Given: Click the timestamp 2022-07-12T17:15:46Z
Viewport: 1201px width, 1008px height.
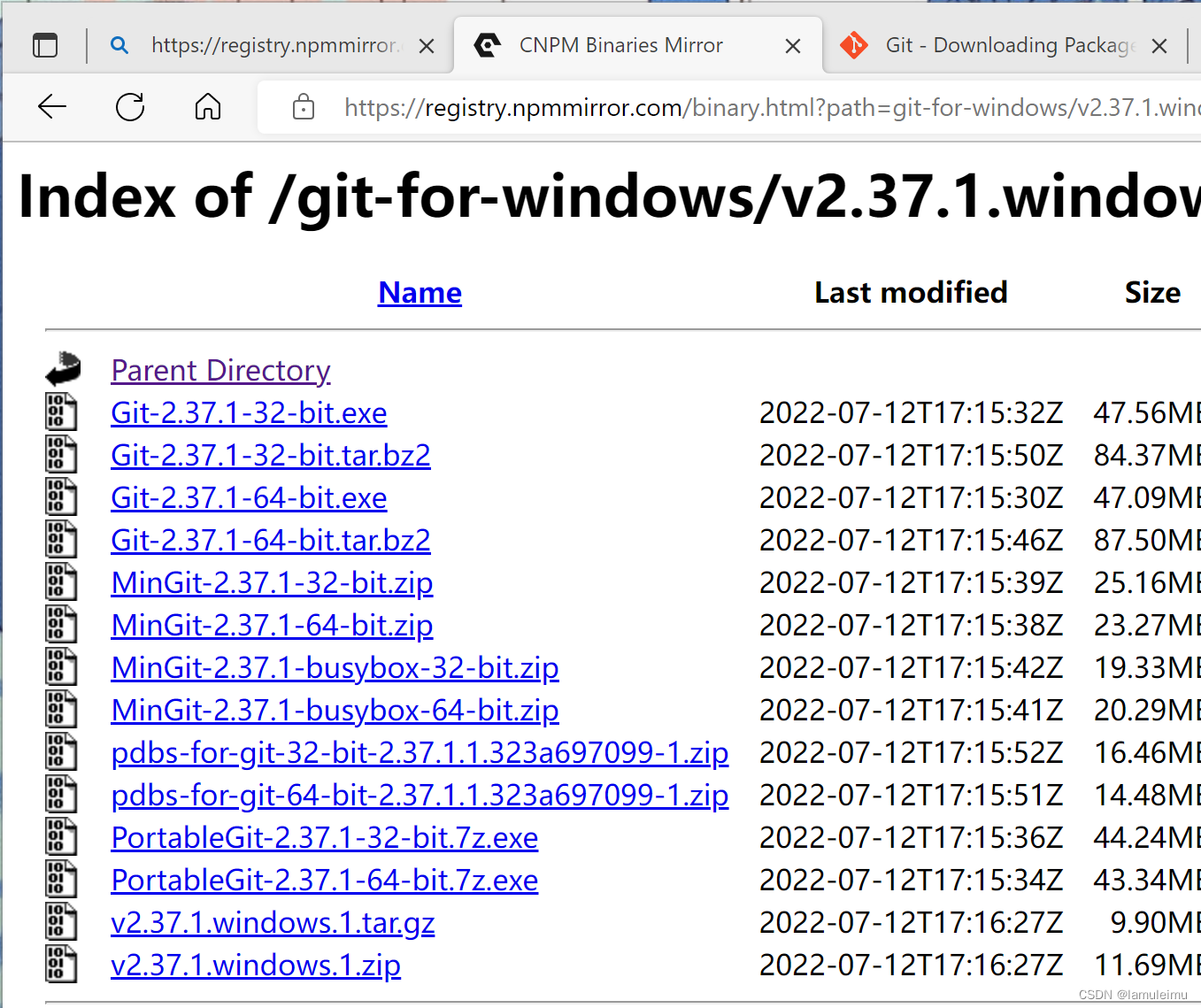Looking at the screenshot, I should click(911, 540).
